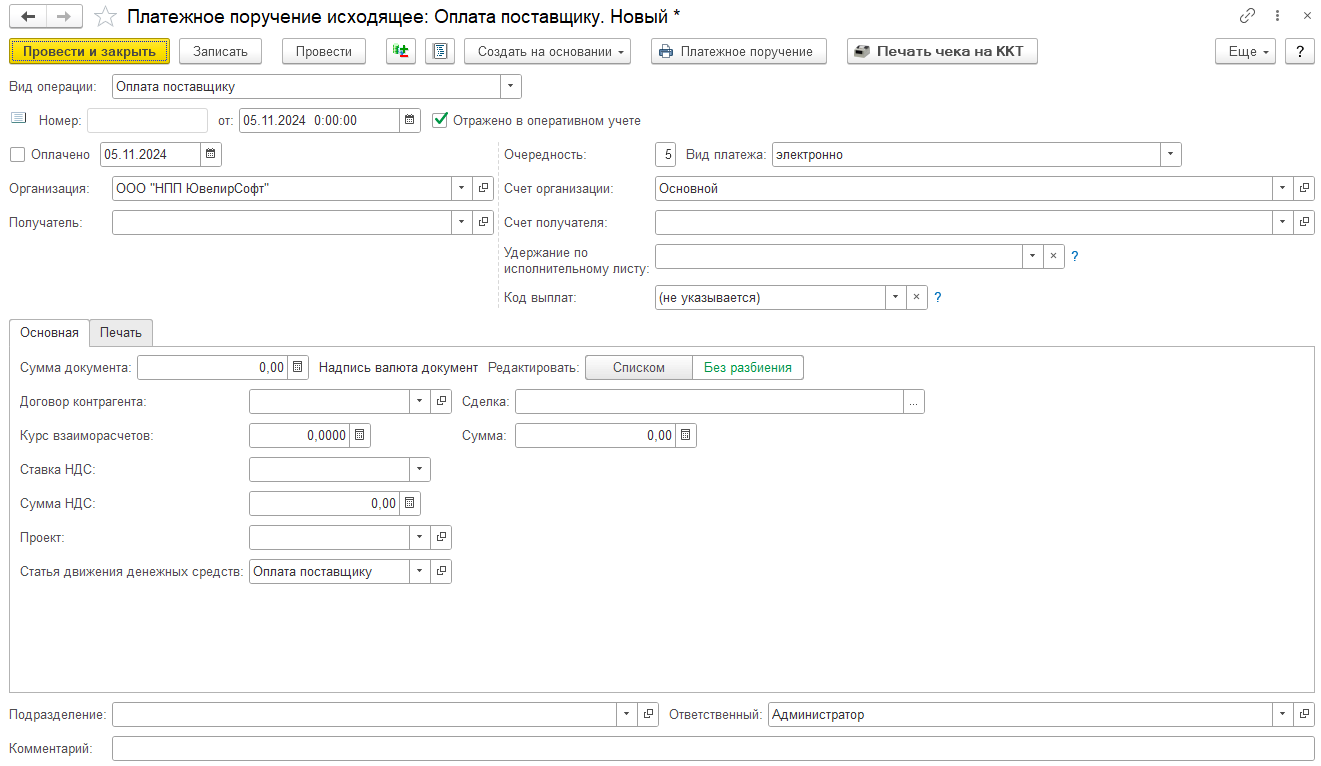Open the document structure report icon
The width and height of the screenshot is (1321, 766).
click(x=440, y=51)
